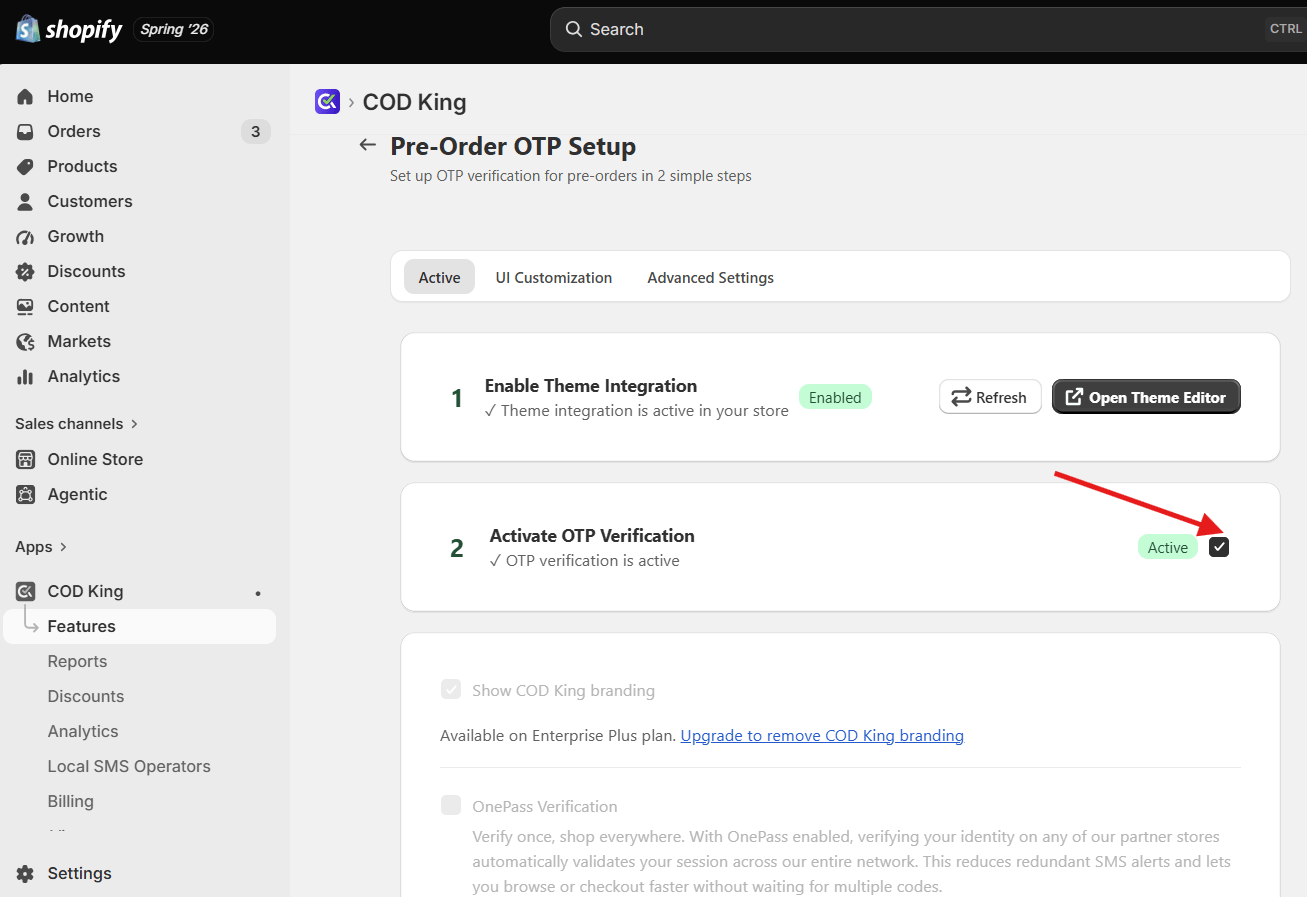This screenshot has height=897, width=1307.
Task: Click the COD King breadcrumb title
Action: click(x=414, y=102)
